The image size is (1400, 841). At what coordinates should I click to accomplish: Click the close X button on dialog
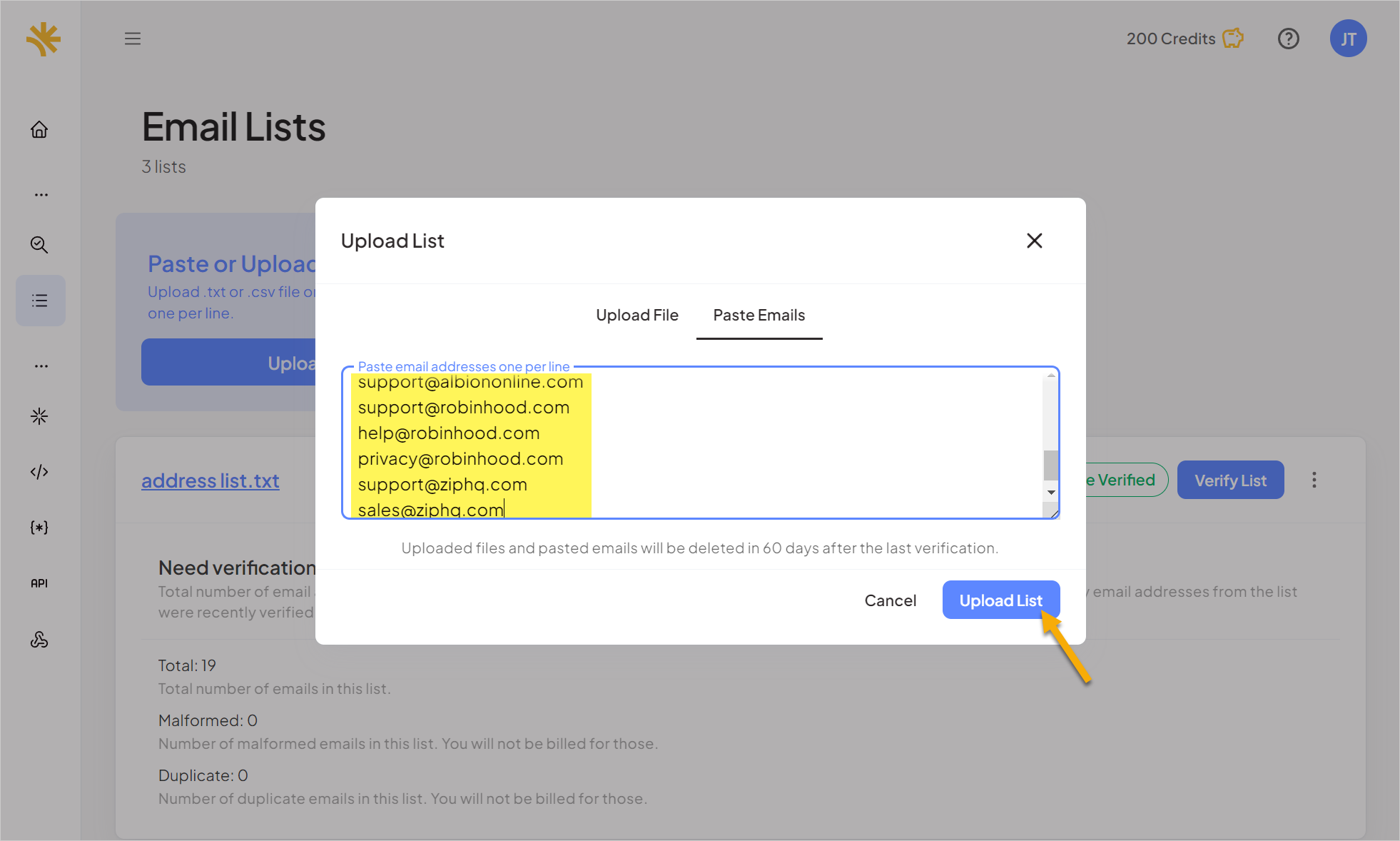[x=1033, y=240]
